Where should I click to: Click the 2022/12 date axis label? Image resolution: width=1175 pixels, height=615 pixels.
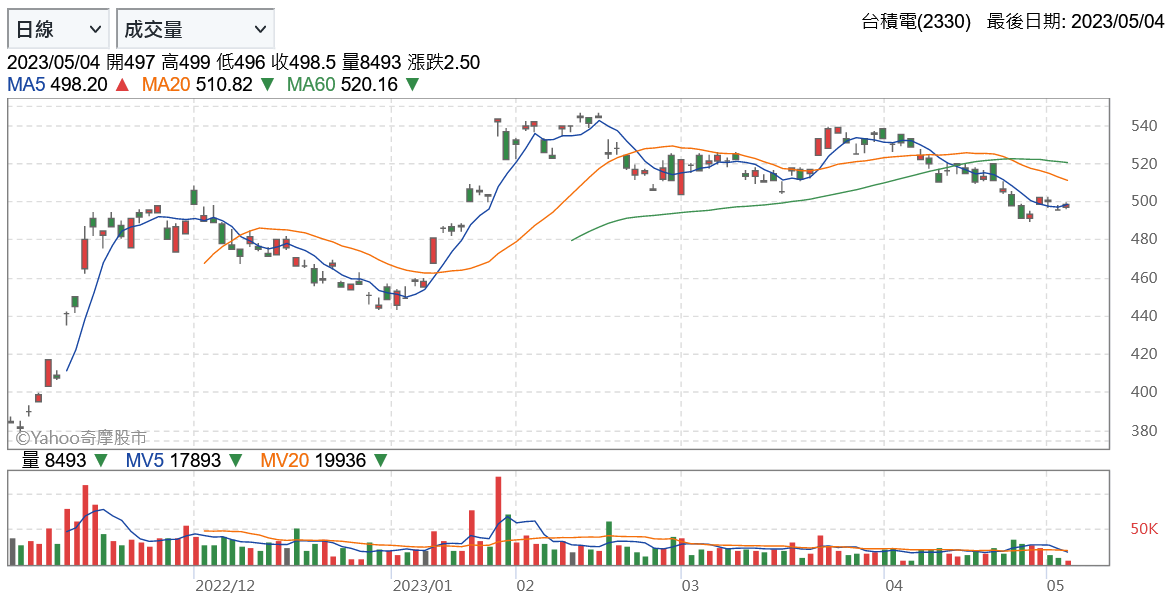pyautogui.click(x=225, y=586)
